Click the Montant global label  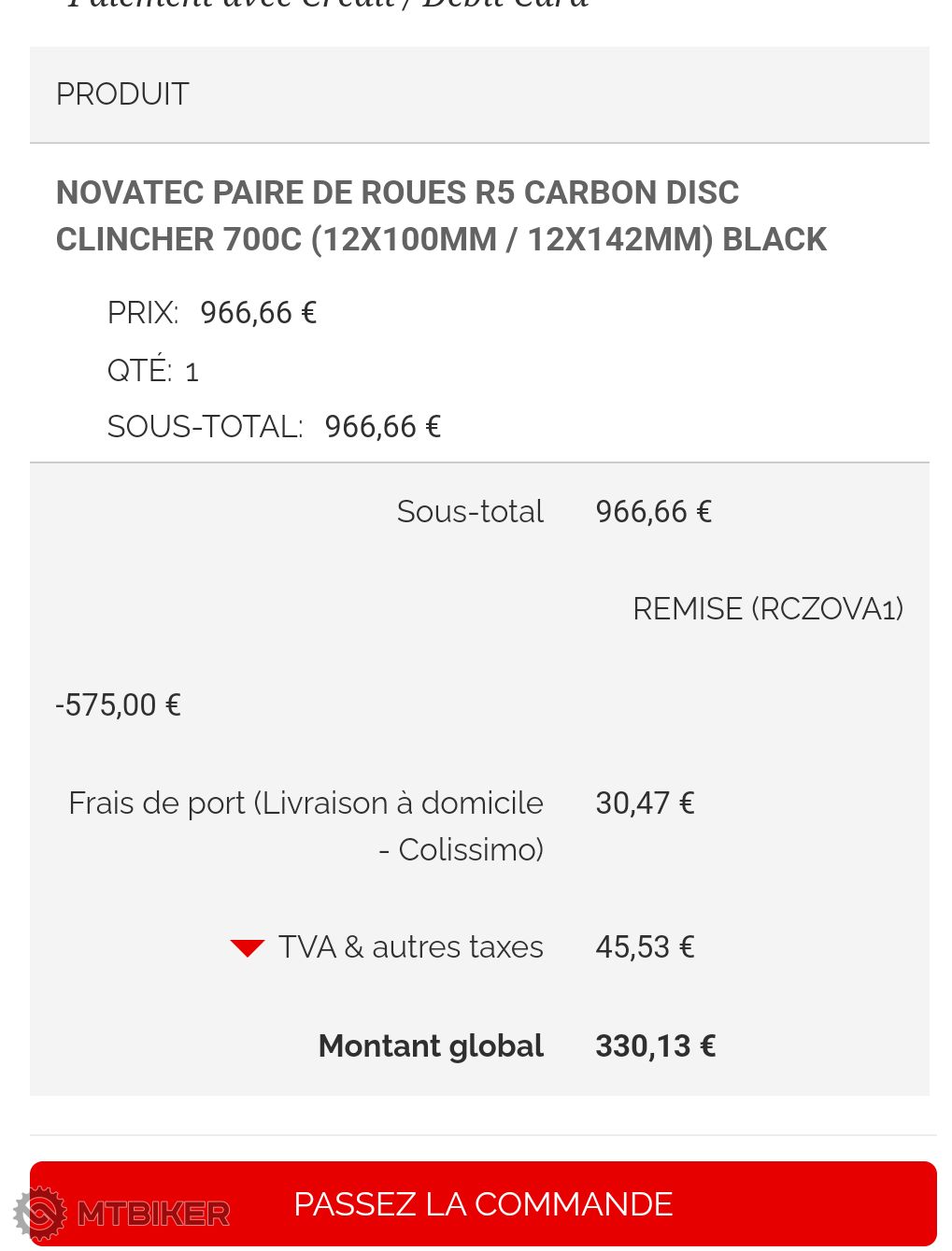click(x=431, y=1046)
